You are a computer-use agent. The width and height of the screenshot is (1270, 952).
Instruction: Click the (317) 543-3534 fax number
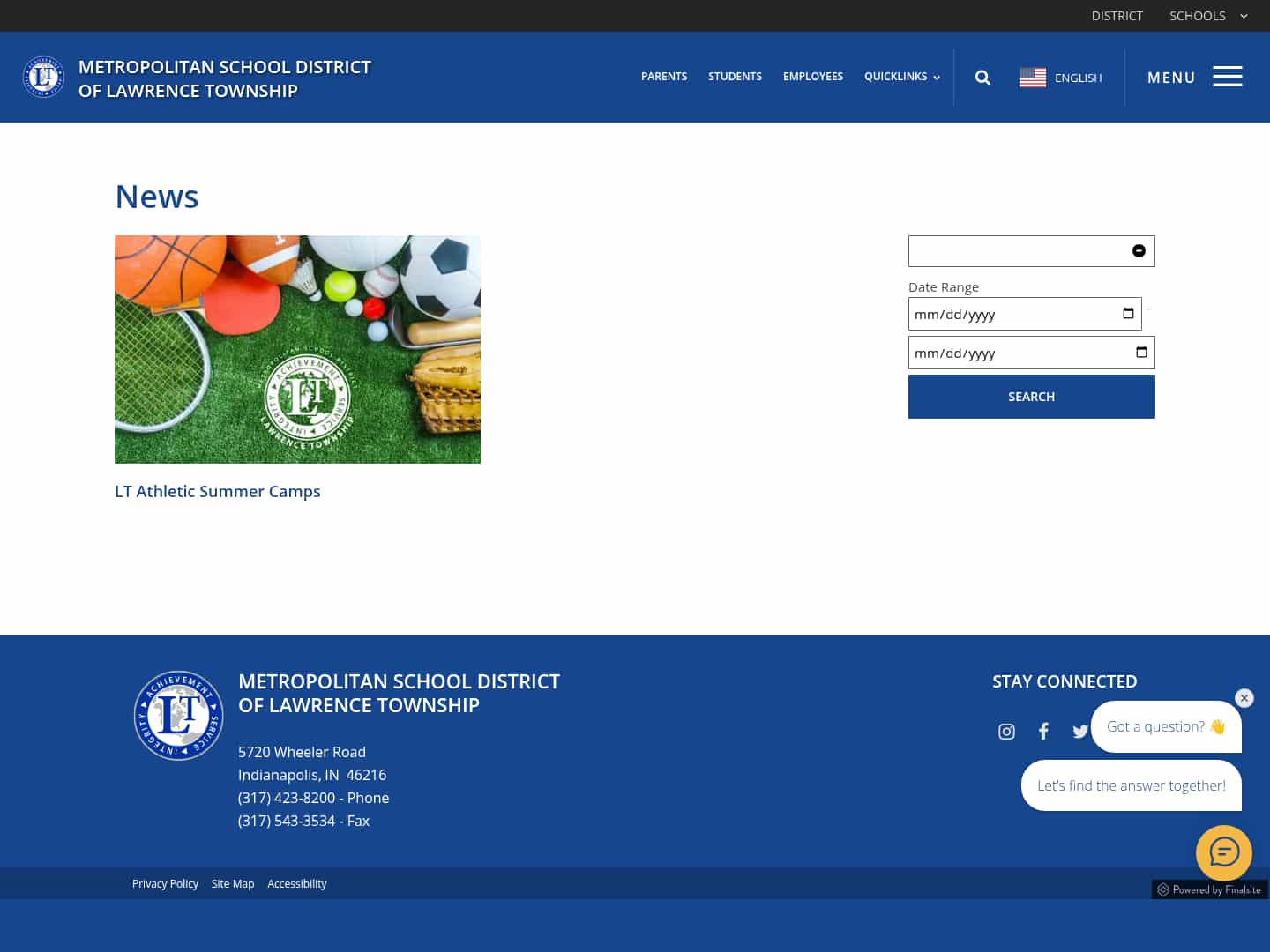[287, 821]
